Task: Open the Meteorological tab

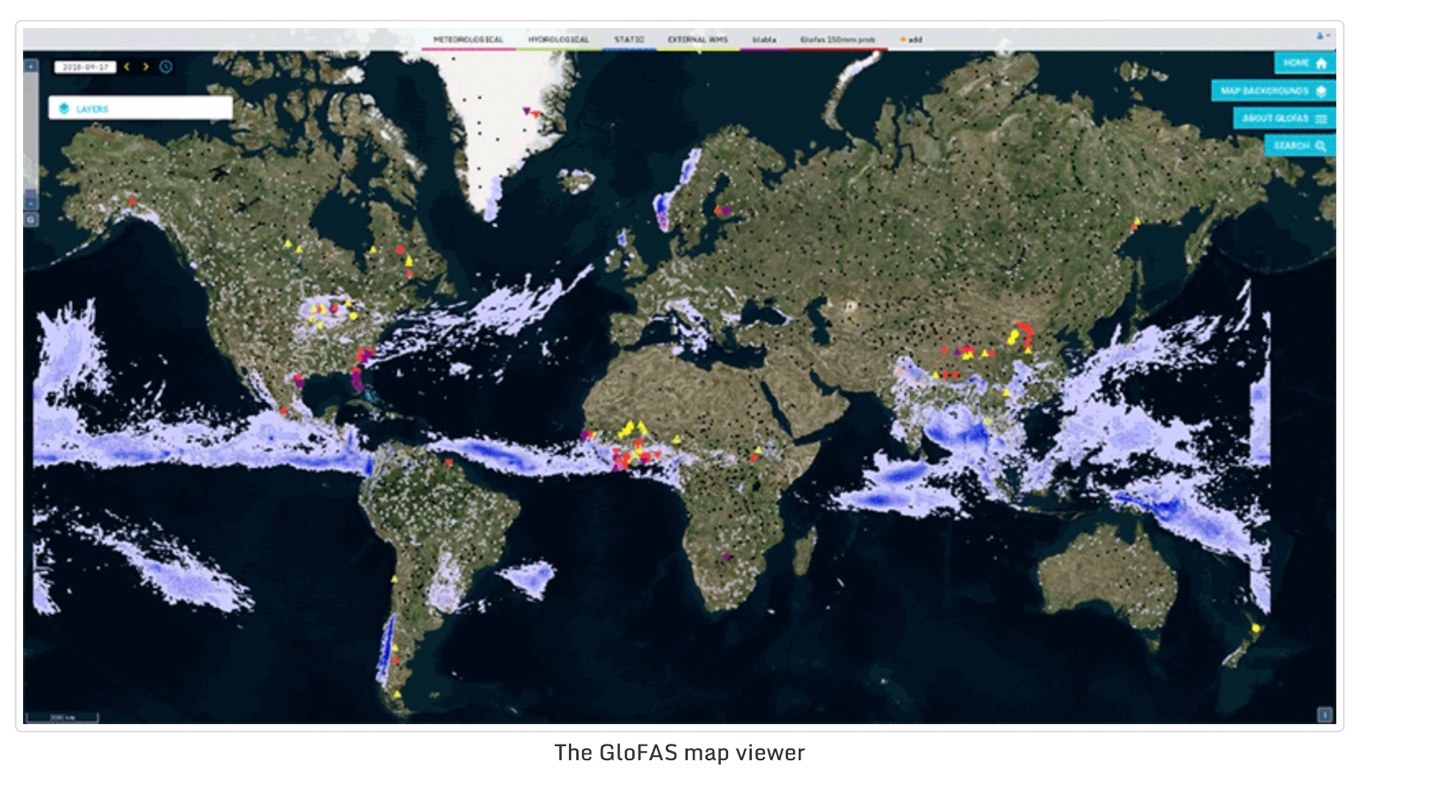Action: [468, 40]
